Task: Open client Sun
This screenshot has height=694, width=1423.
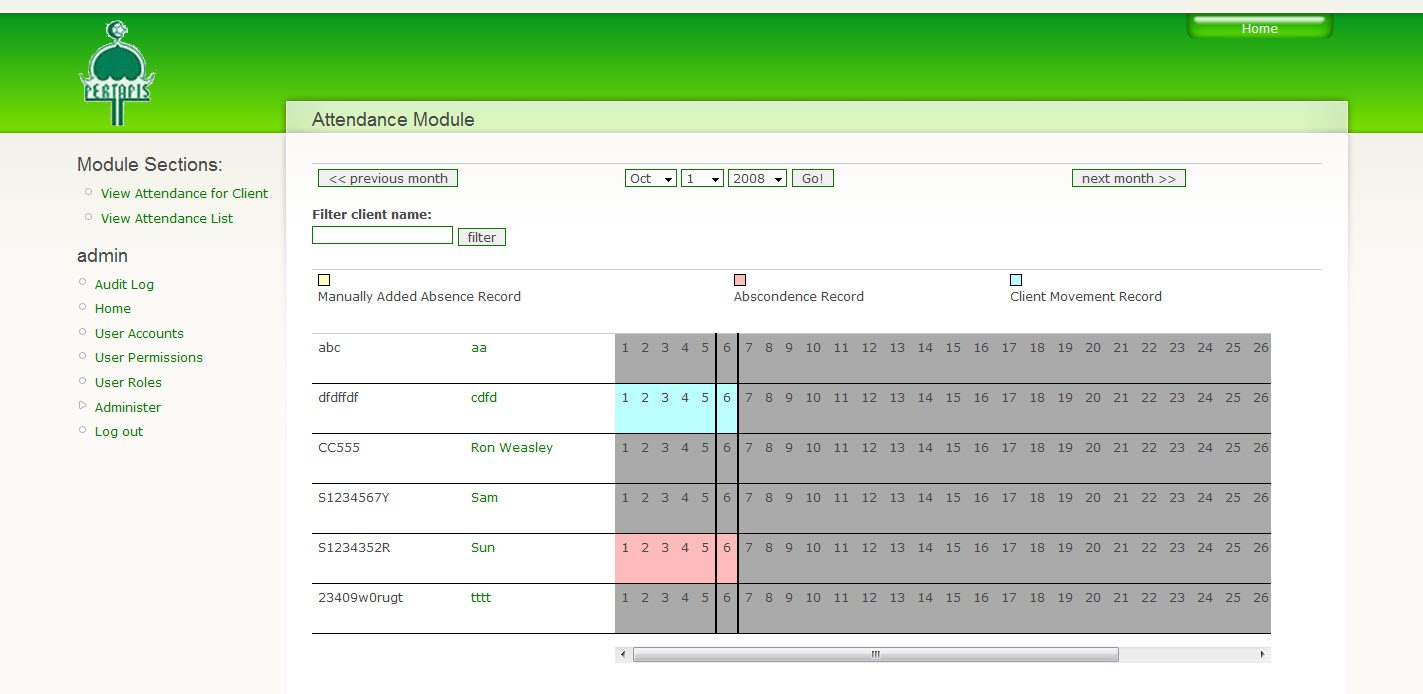Action: point(483,547)
